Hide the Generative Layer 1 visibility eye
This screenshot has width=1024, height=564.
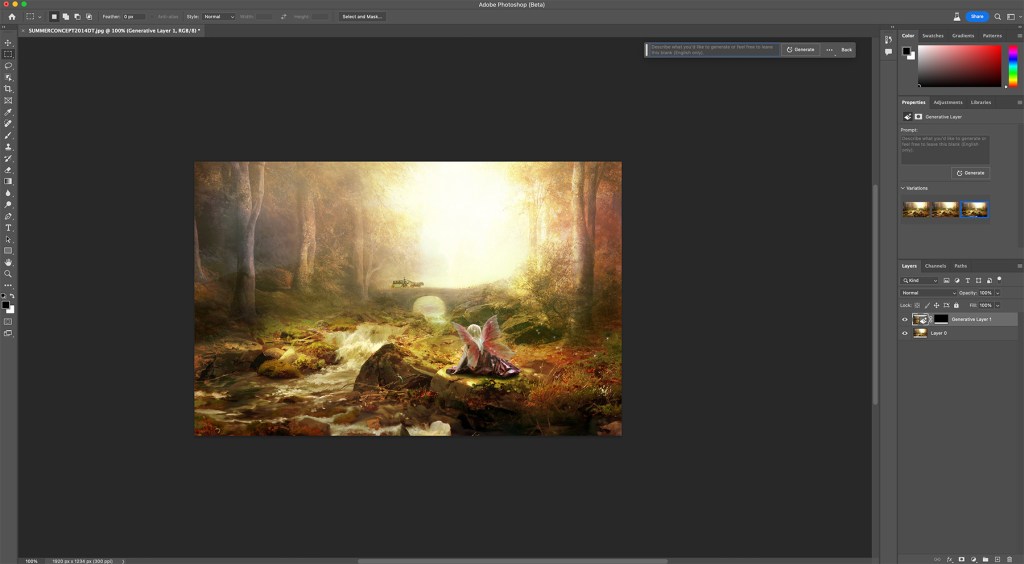coord(905,319)
